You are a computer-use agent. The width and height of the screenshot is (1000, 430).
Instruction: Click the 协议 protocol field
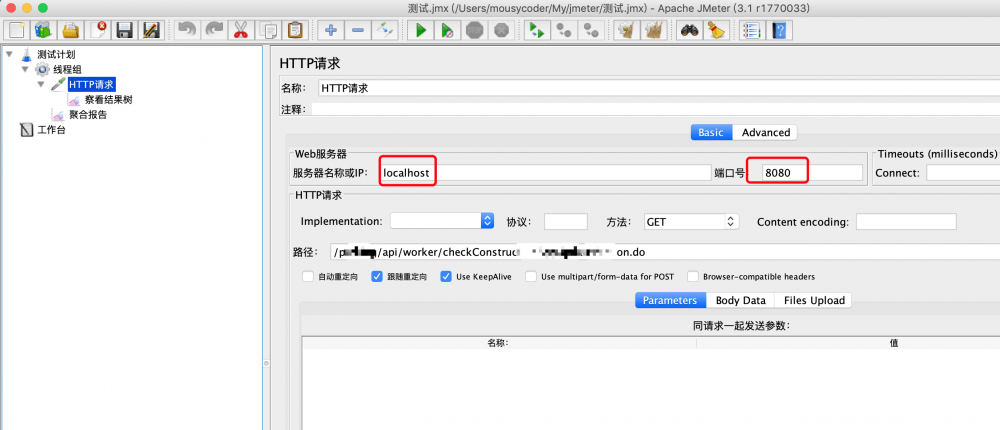coord(566,221)
